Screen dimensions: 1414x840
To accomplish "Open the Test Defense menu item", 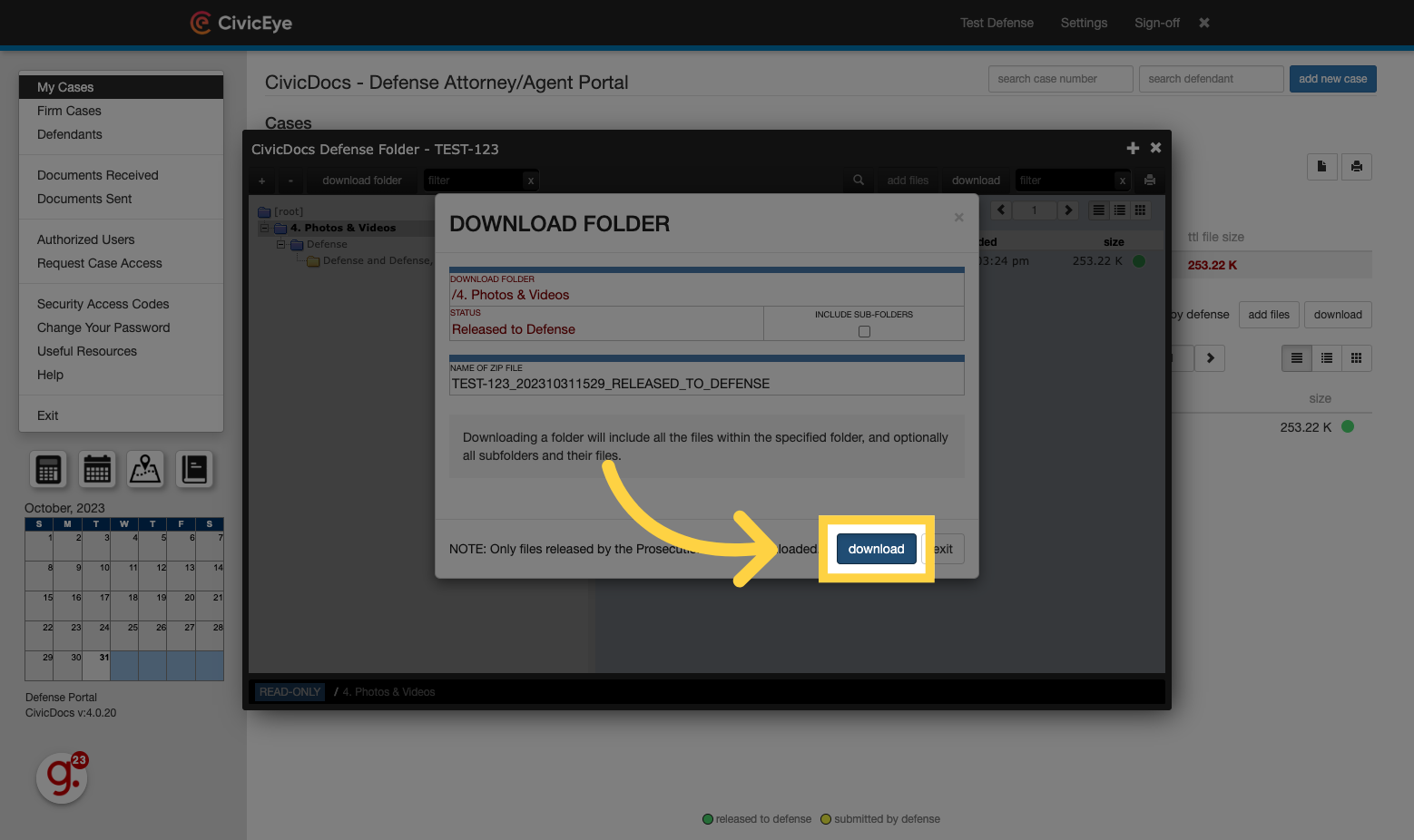I will pyautogui.click(x=997, y=23).
